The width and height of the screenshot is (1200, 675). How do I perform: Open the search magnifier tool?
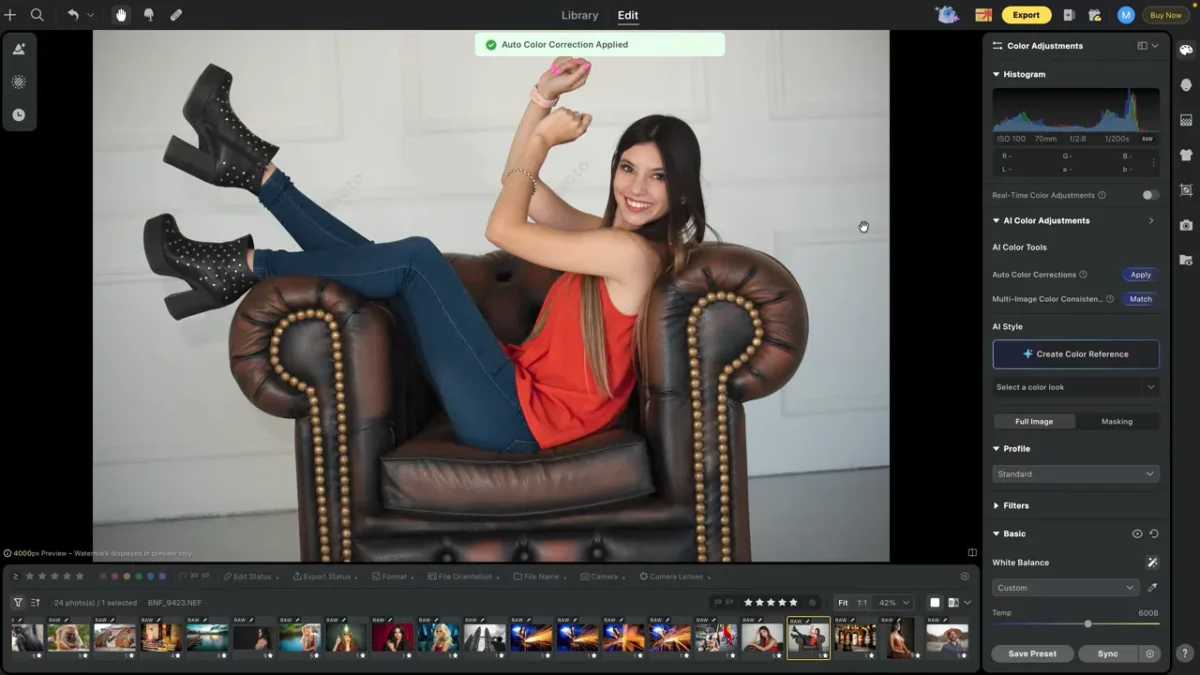37,15
